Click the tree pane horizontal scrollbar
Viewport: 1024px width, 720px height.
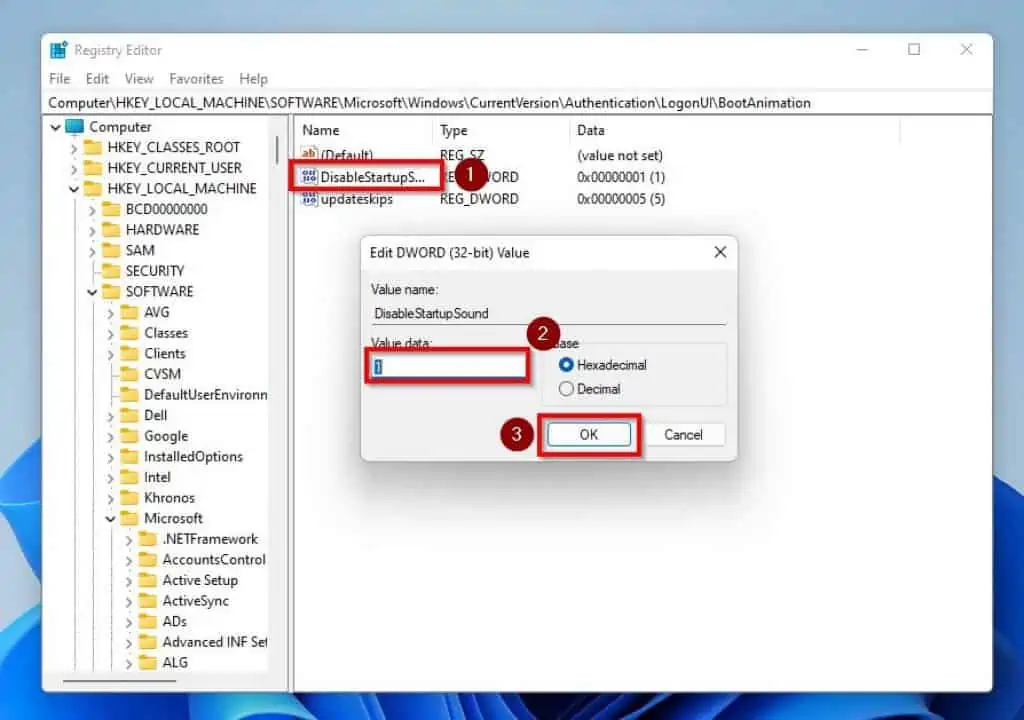120,682
